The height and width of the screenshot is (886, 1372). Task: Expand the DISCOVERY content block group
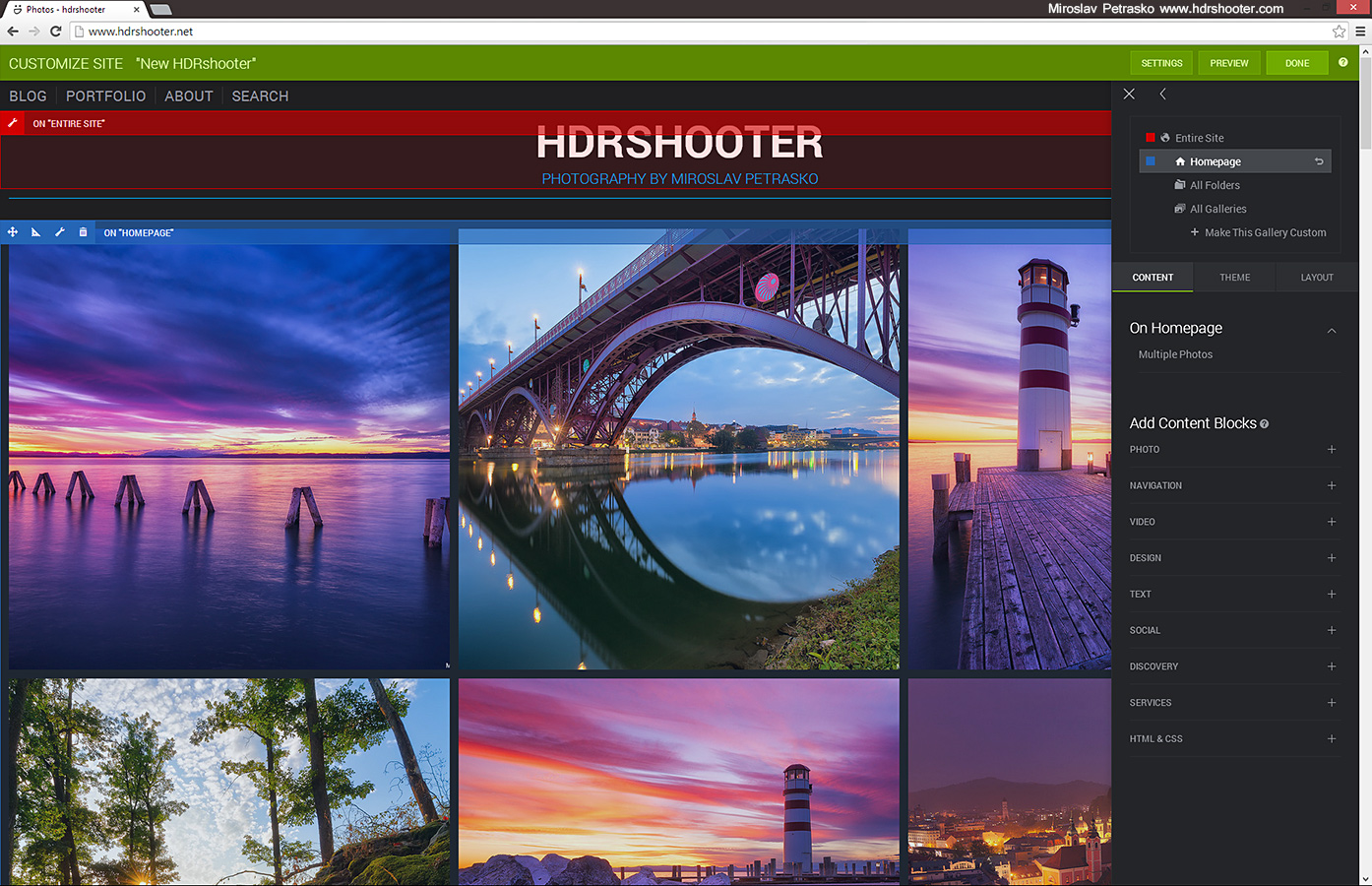(1332, 666)
